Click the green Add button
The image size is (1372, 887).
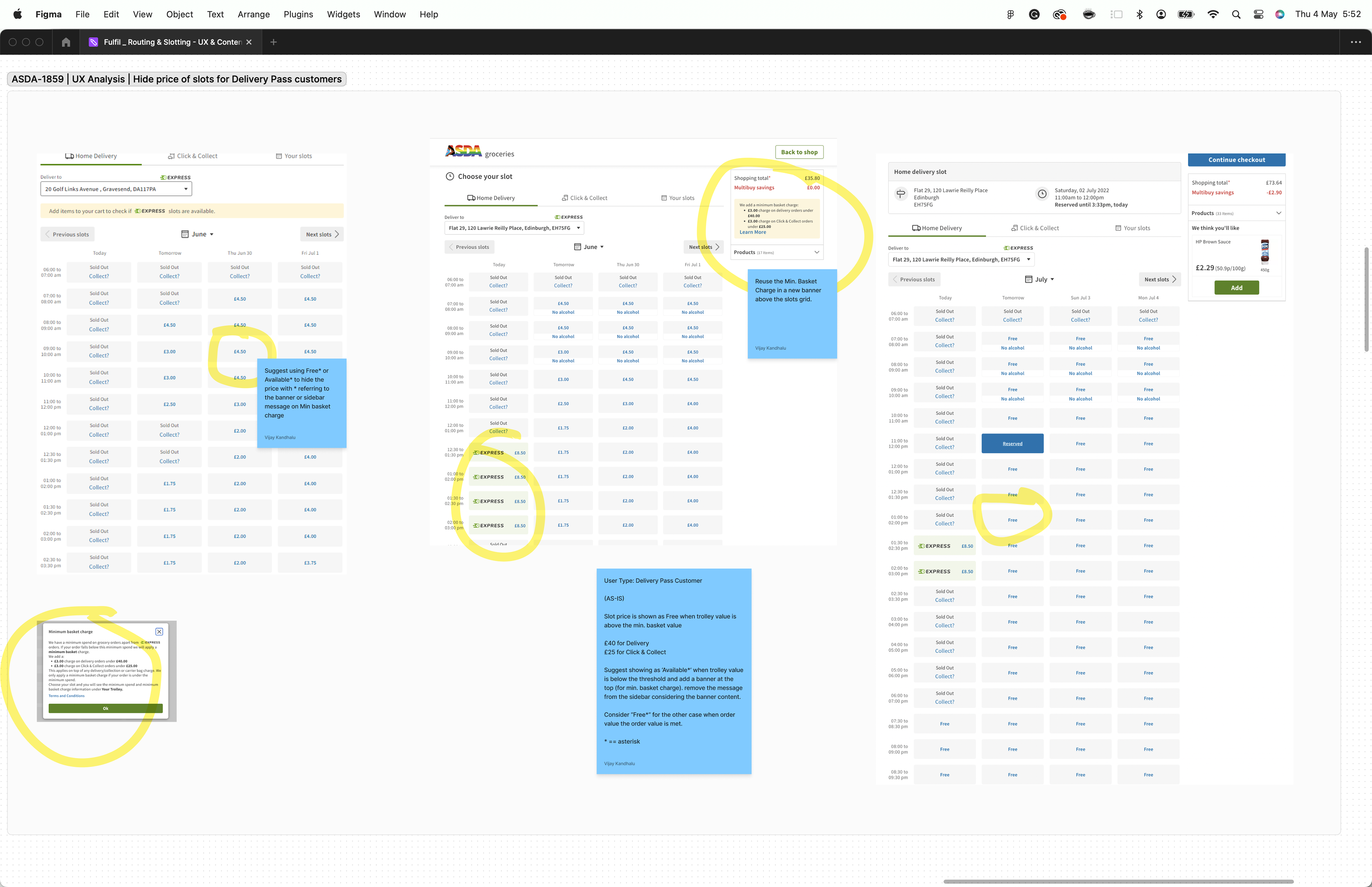1236,288
